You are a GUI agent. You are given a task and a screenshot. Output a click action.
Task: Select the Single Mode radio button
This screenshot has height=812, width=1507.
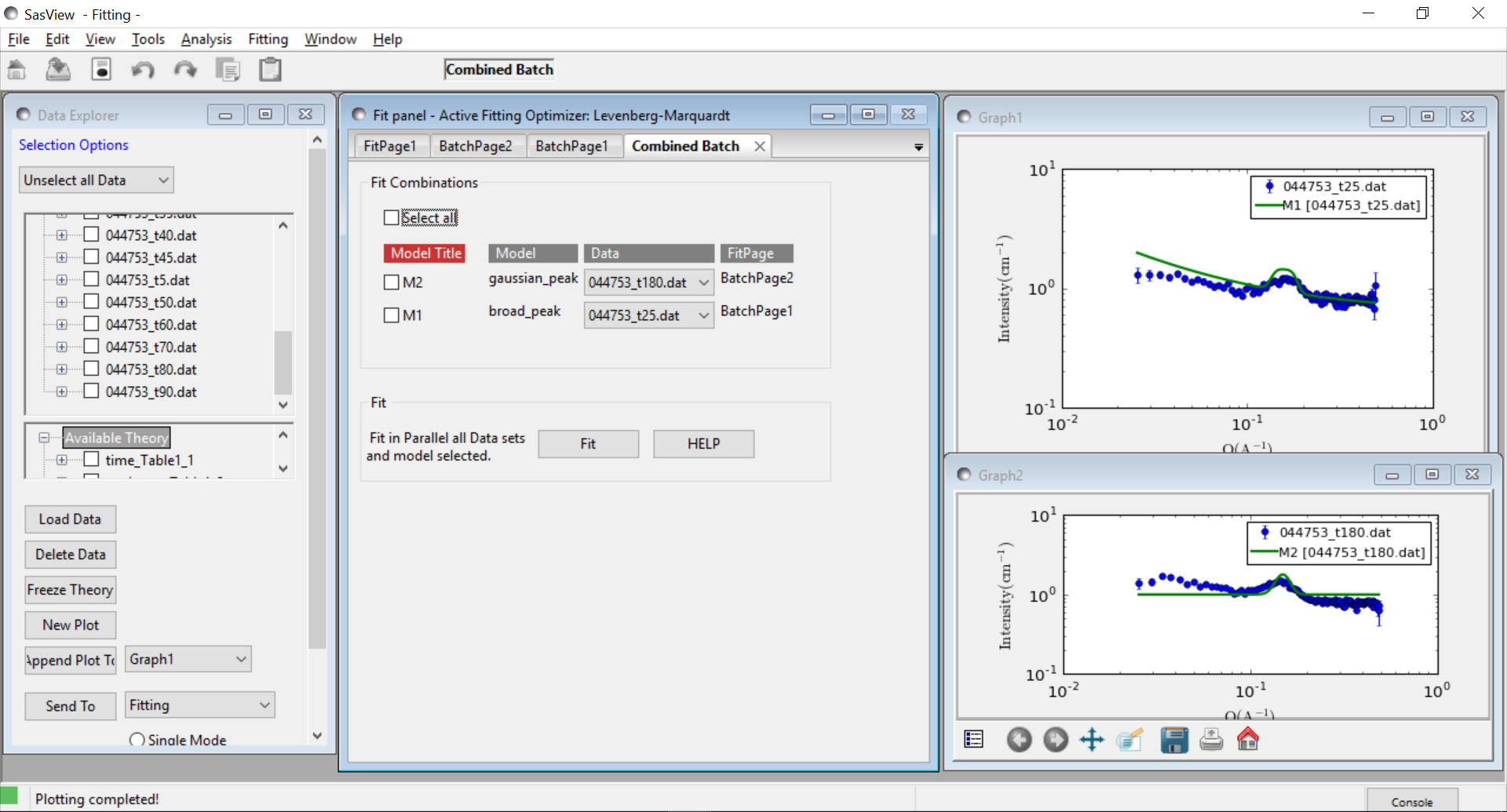137,739
